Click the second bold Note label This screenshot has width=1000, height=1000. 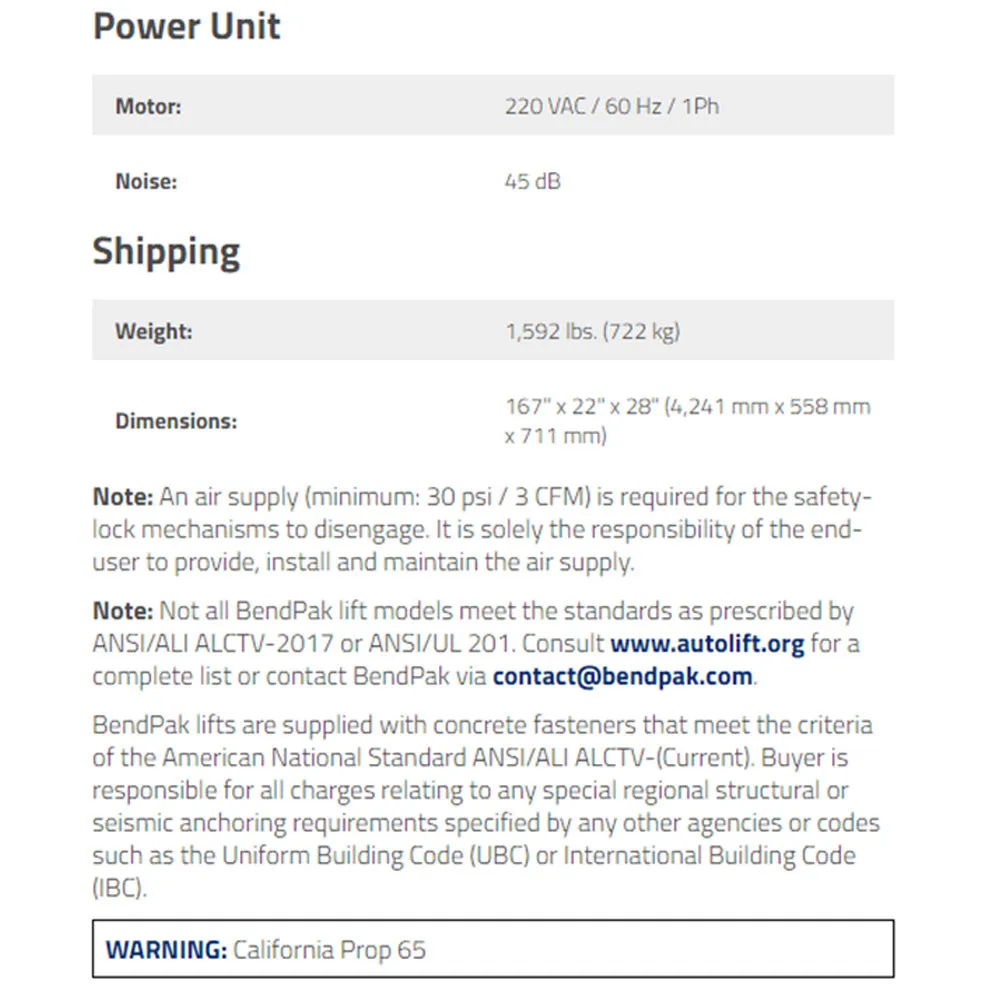[x=122, y=611]
